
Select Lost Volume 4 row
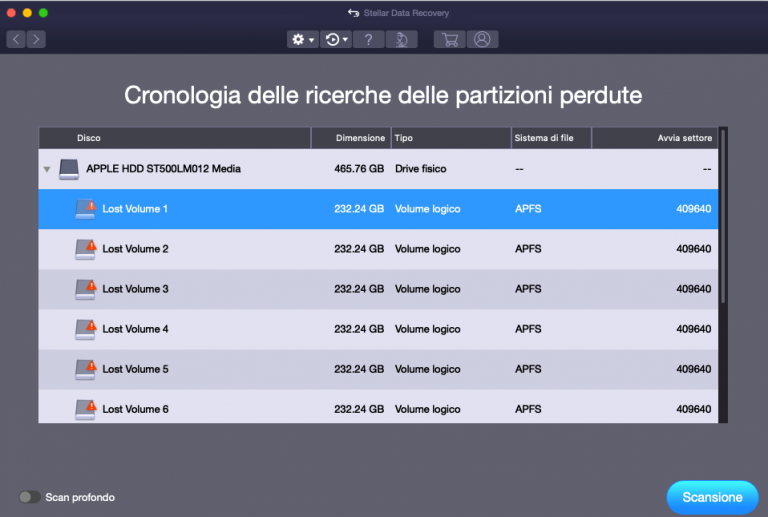point(378,329)
